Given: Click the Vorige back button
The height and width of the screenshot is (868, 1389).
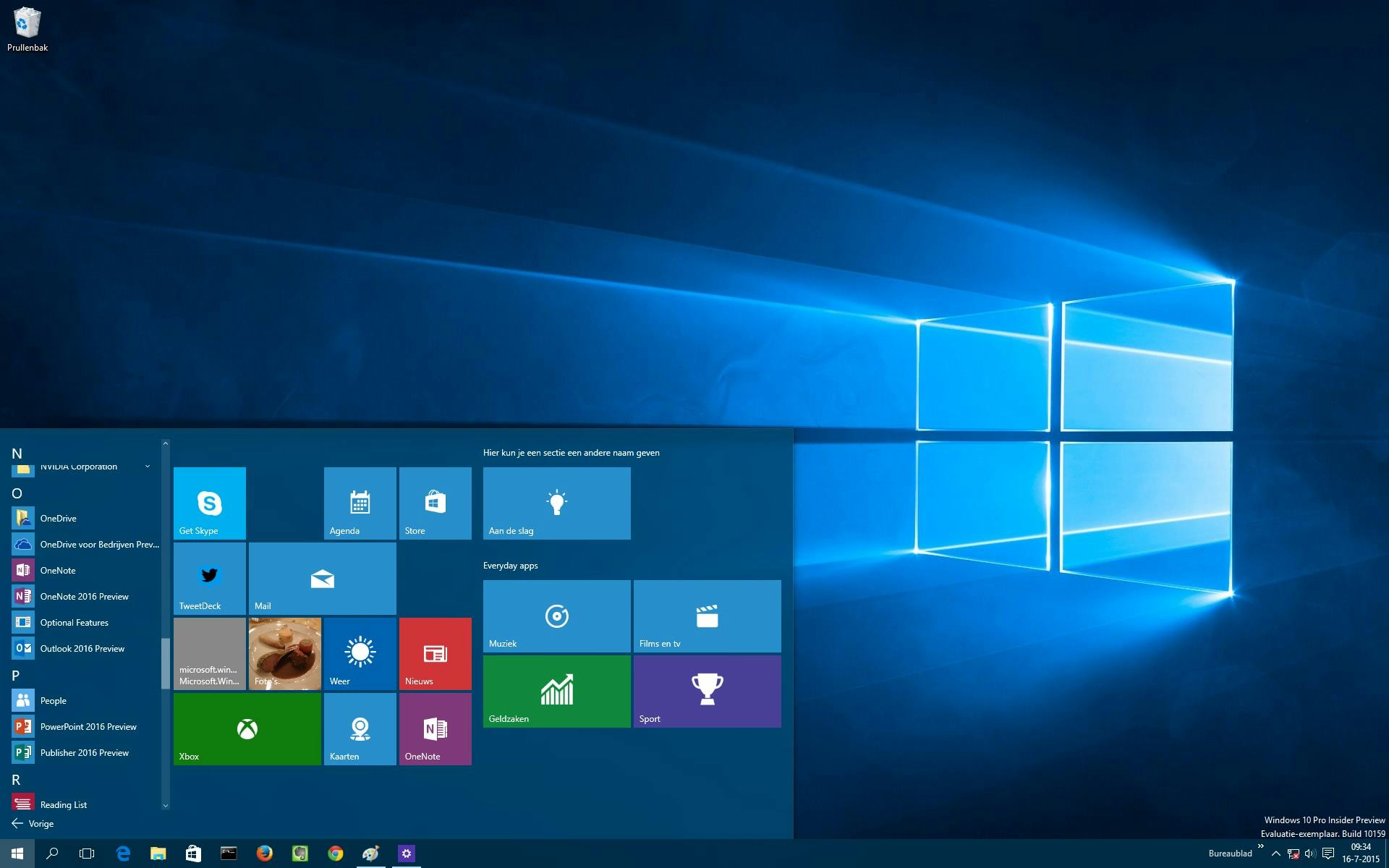Looking at the screenshot, I should click(33, 823).
